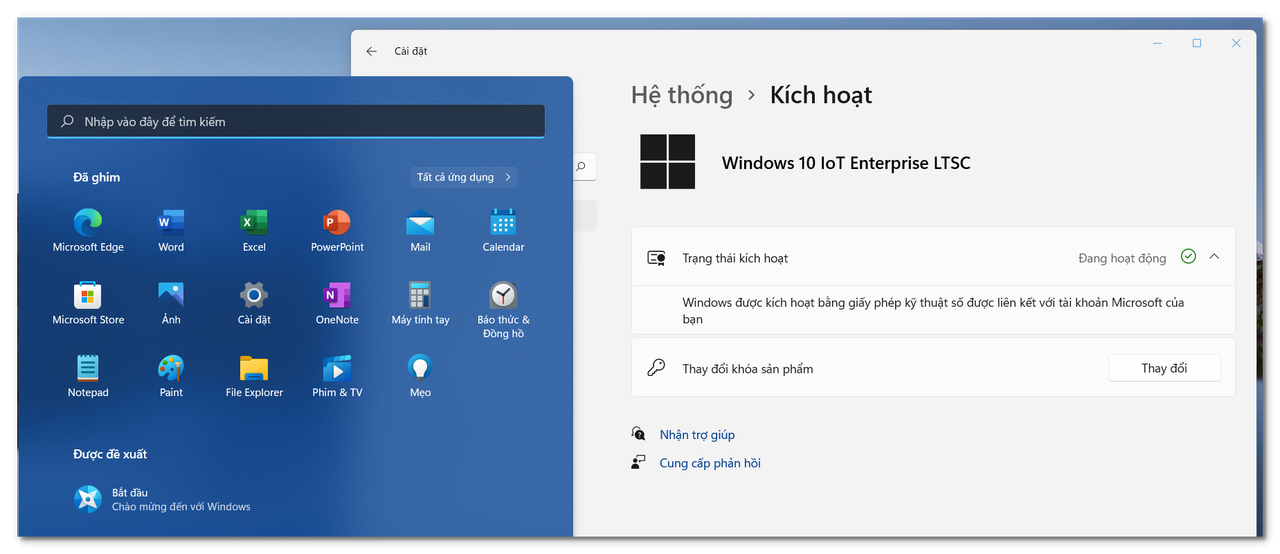The width and height of the screenshot is (1280, 554).
Task: Click the Được đề xuất section heading
Action: 110,454
